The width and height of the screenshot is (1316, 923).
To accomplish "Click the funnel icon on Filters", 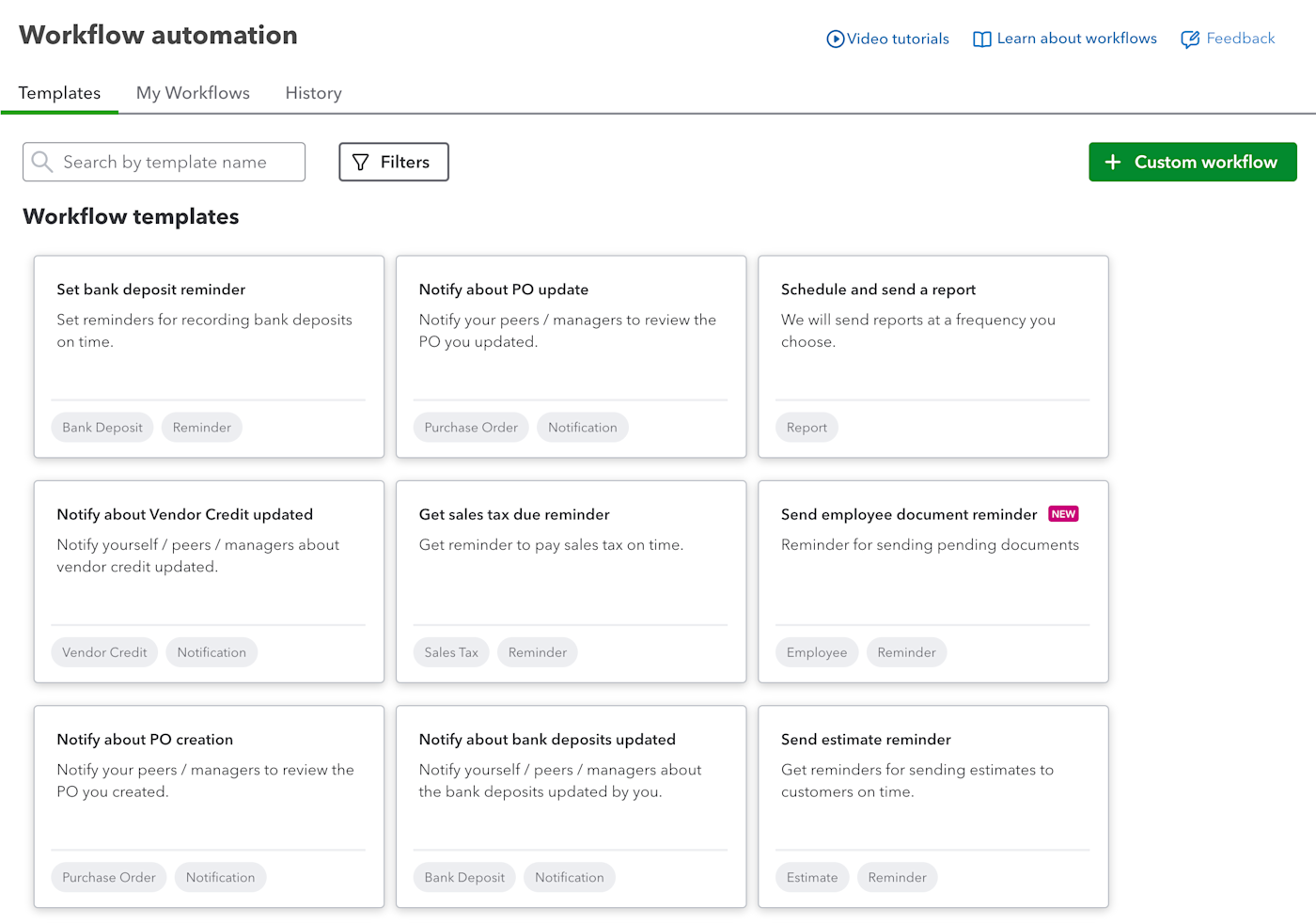I will point(360,163).
